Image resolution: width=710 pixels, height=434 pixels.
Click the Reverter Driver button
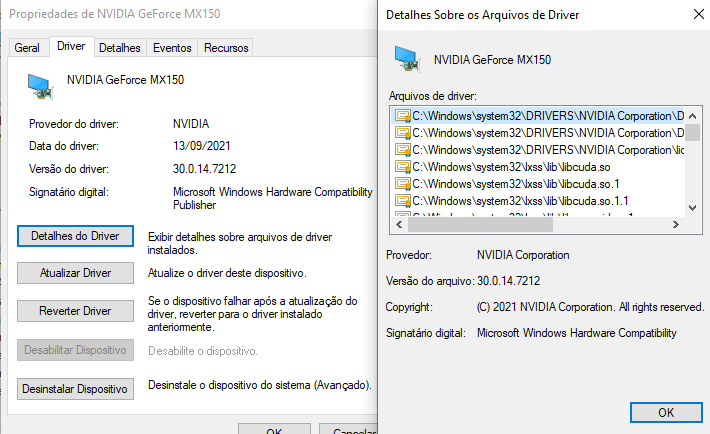(75, 311)
